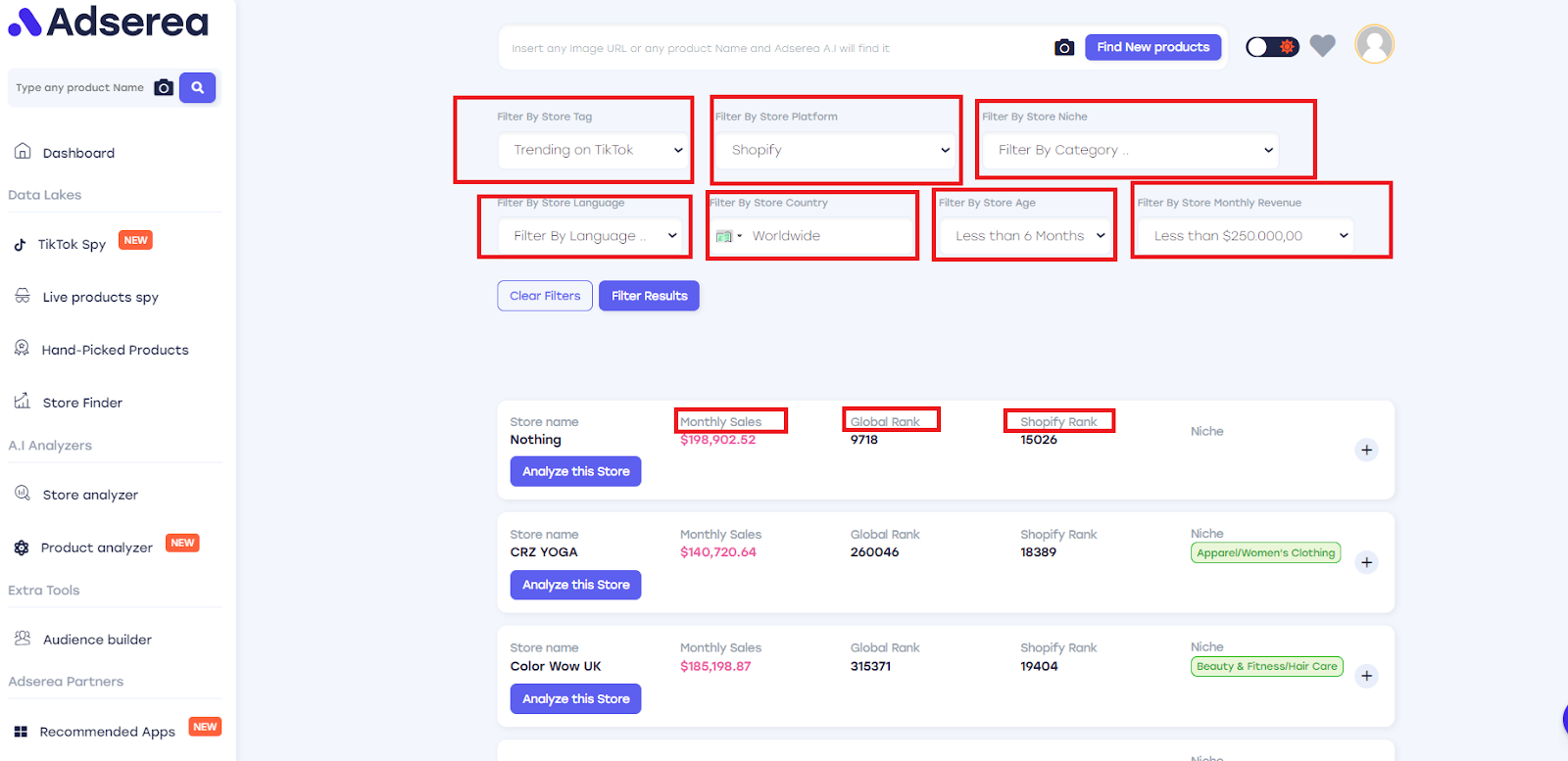Click the Shopify rank value 15026

click(1039, 440)
